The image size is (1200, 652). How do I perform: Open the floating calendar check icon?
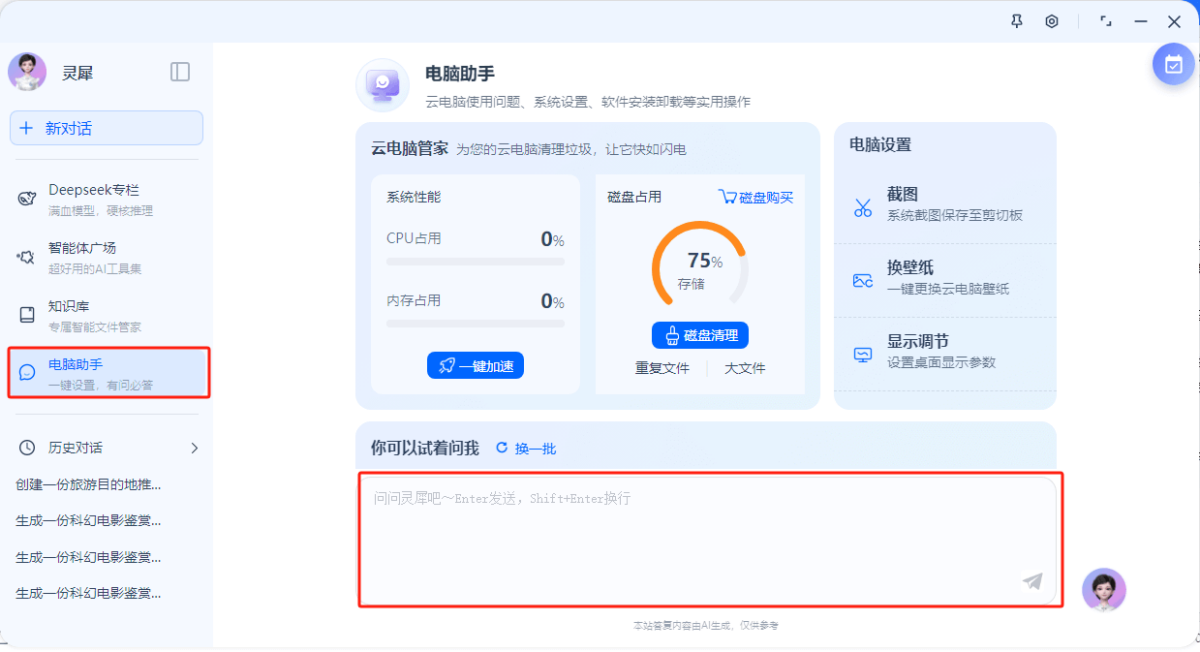1172,64
